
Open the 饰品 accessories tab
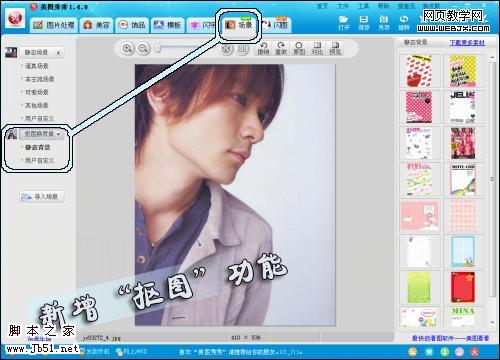pos(132,25)
